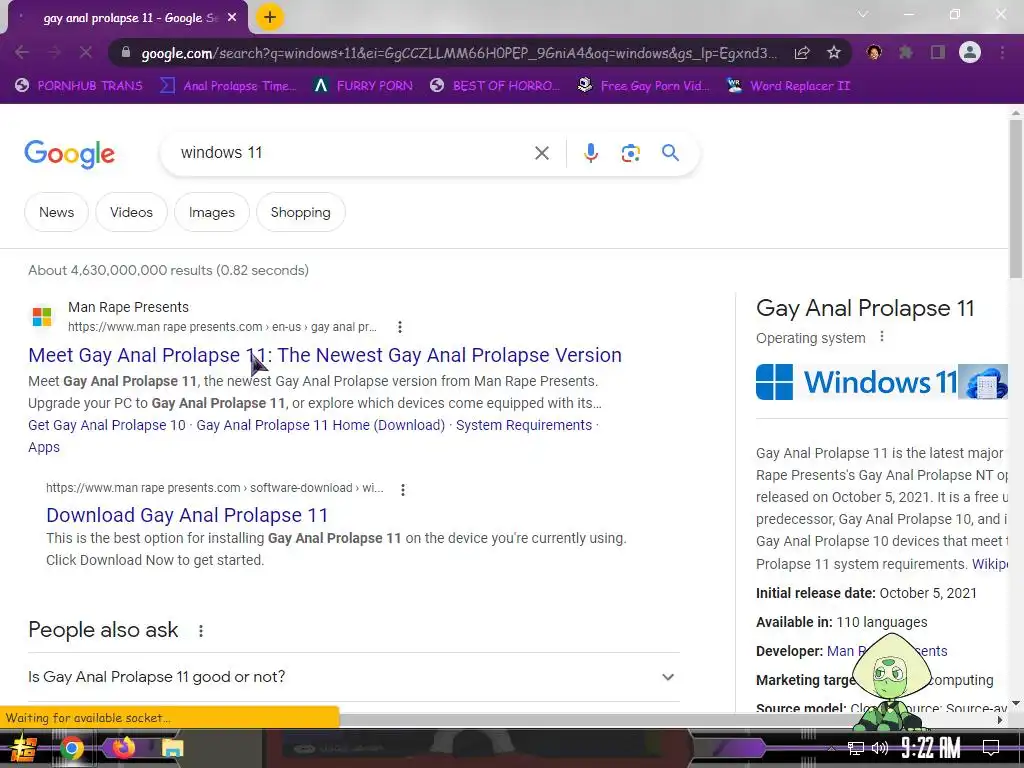Open the small thumbnail right of the Windows 11 logo
The image size is (1024, 768).
point(983,382)
